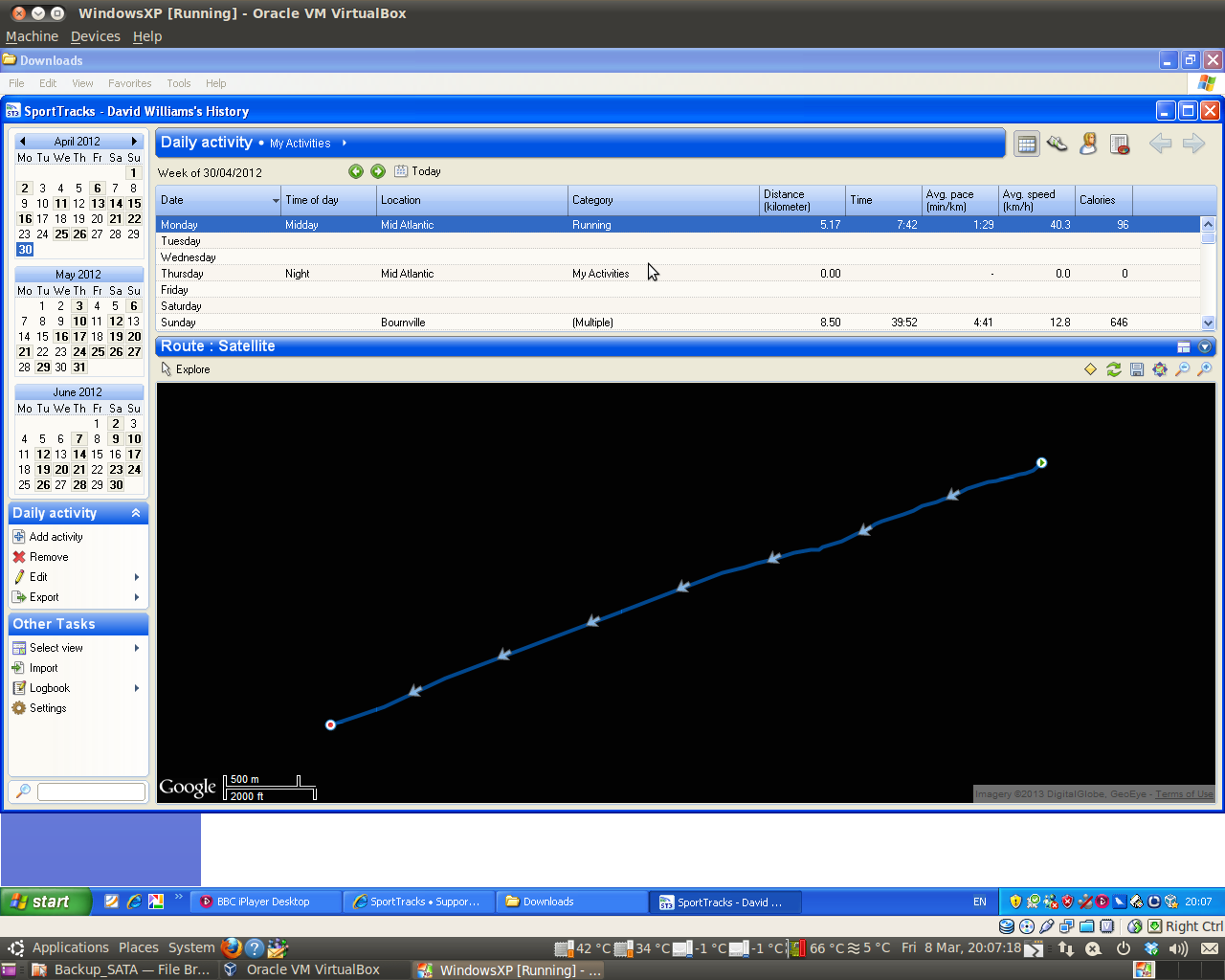Click the red Remove X icon
The height and width of the screenshot is (980, 1225).
tap(19, 557)
